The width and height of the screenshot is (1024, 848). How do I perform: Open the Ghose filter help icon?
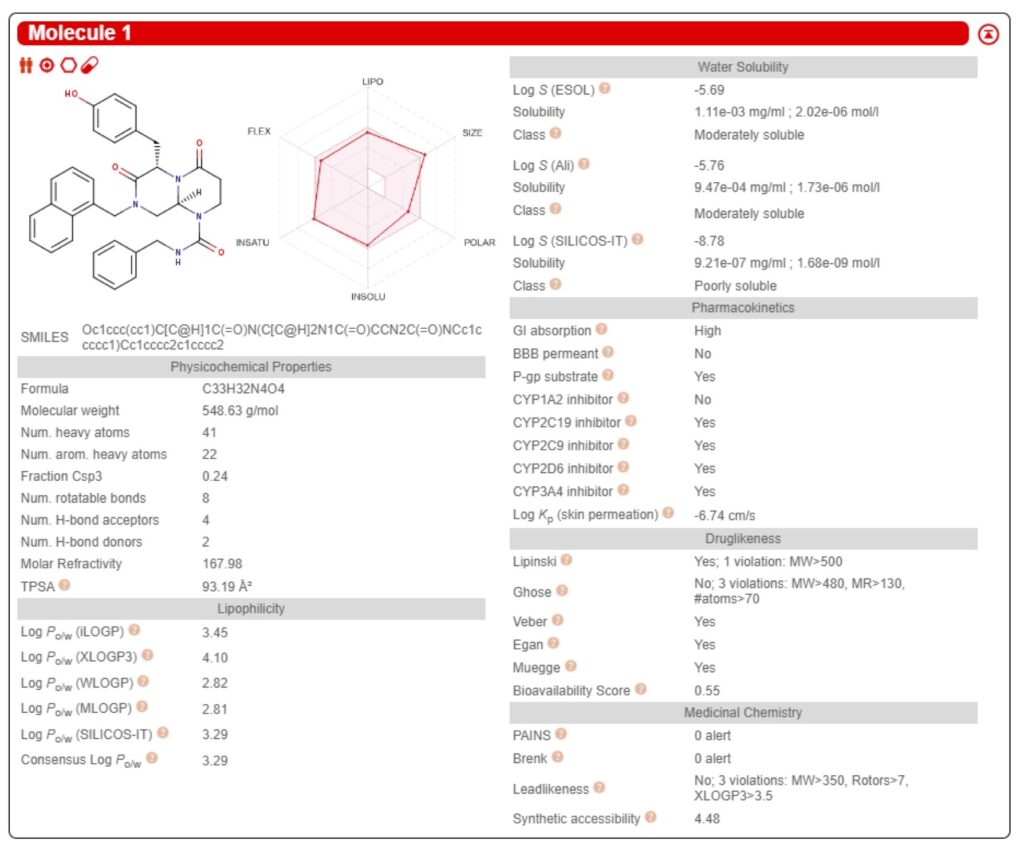561,589
